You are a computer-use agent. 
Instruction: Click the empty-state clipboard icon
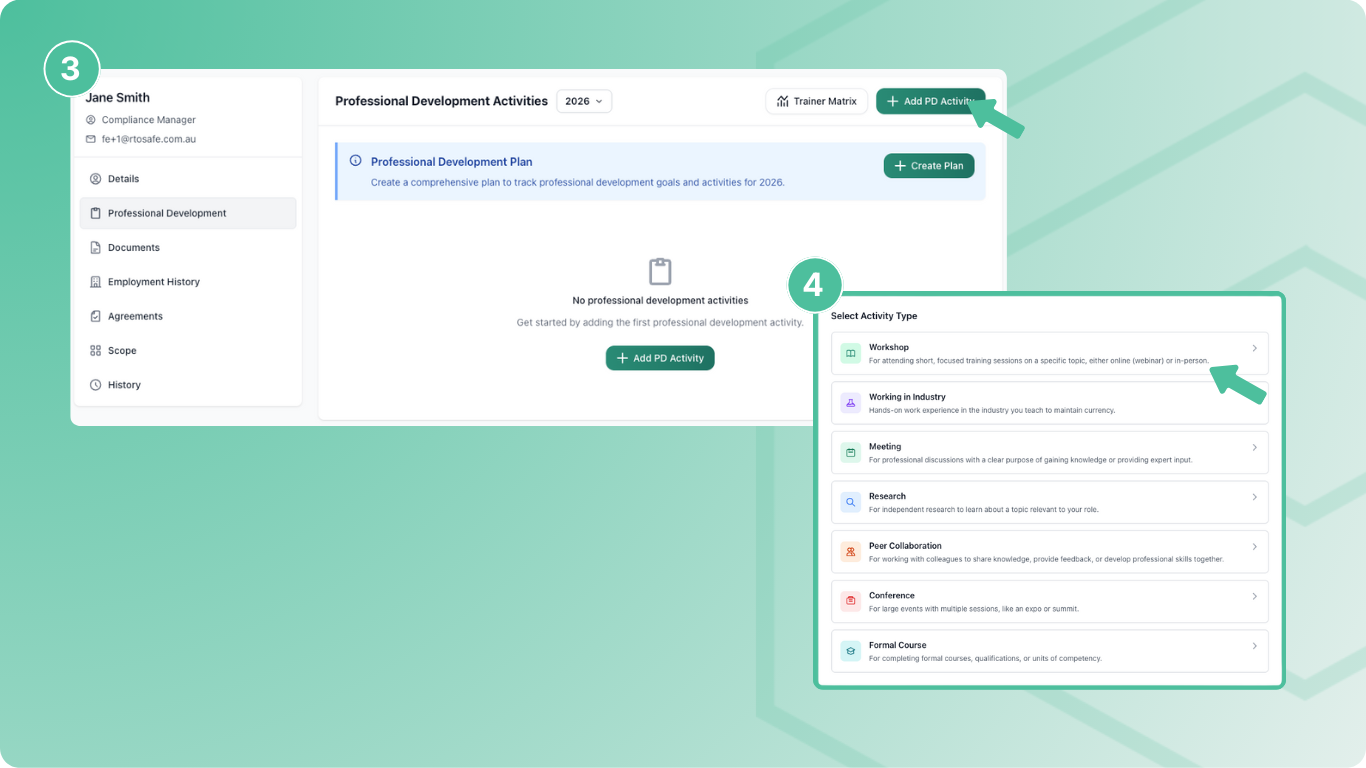(x=660, y=271)
